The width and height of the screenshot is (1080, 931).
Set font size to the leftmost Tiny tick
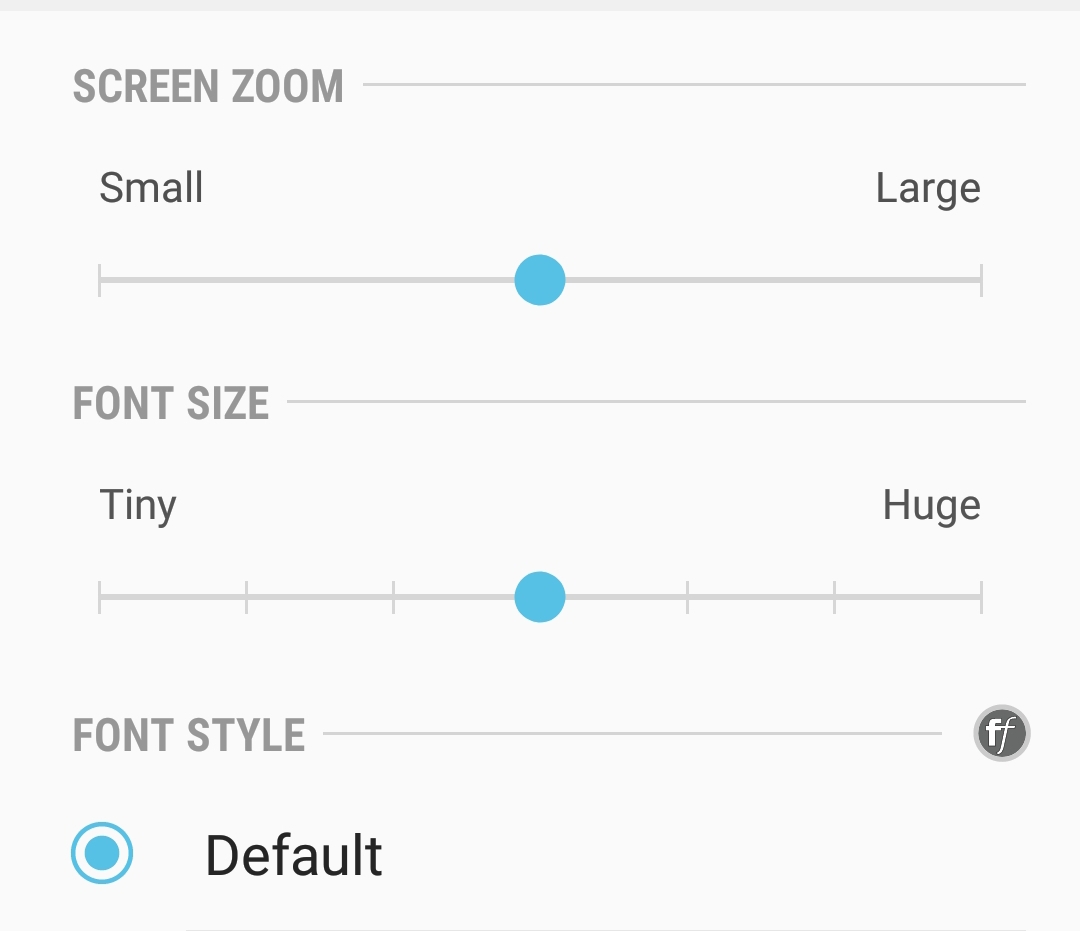coord(100,597)
